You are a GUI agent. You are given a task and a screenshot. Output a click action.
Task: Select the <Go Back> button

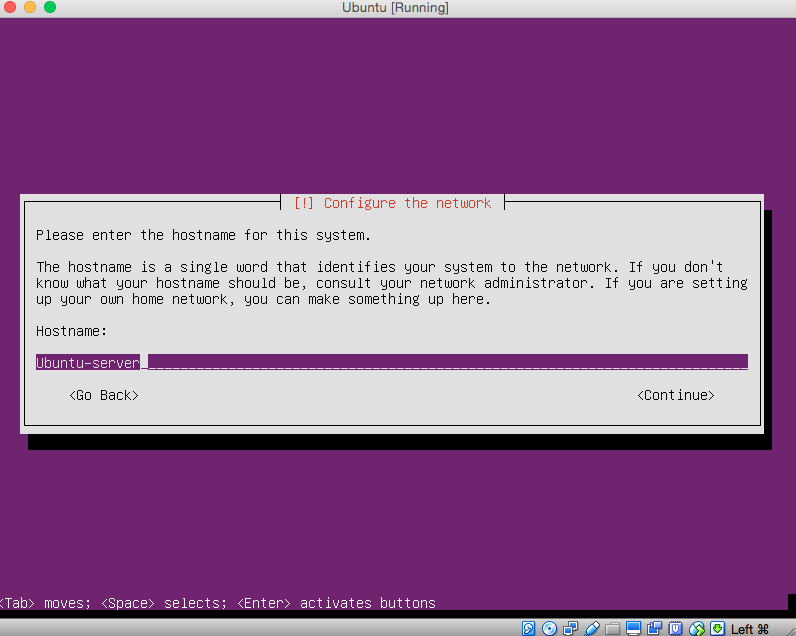104,395
